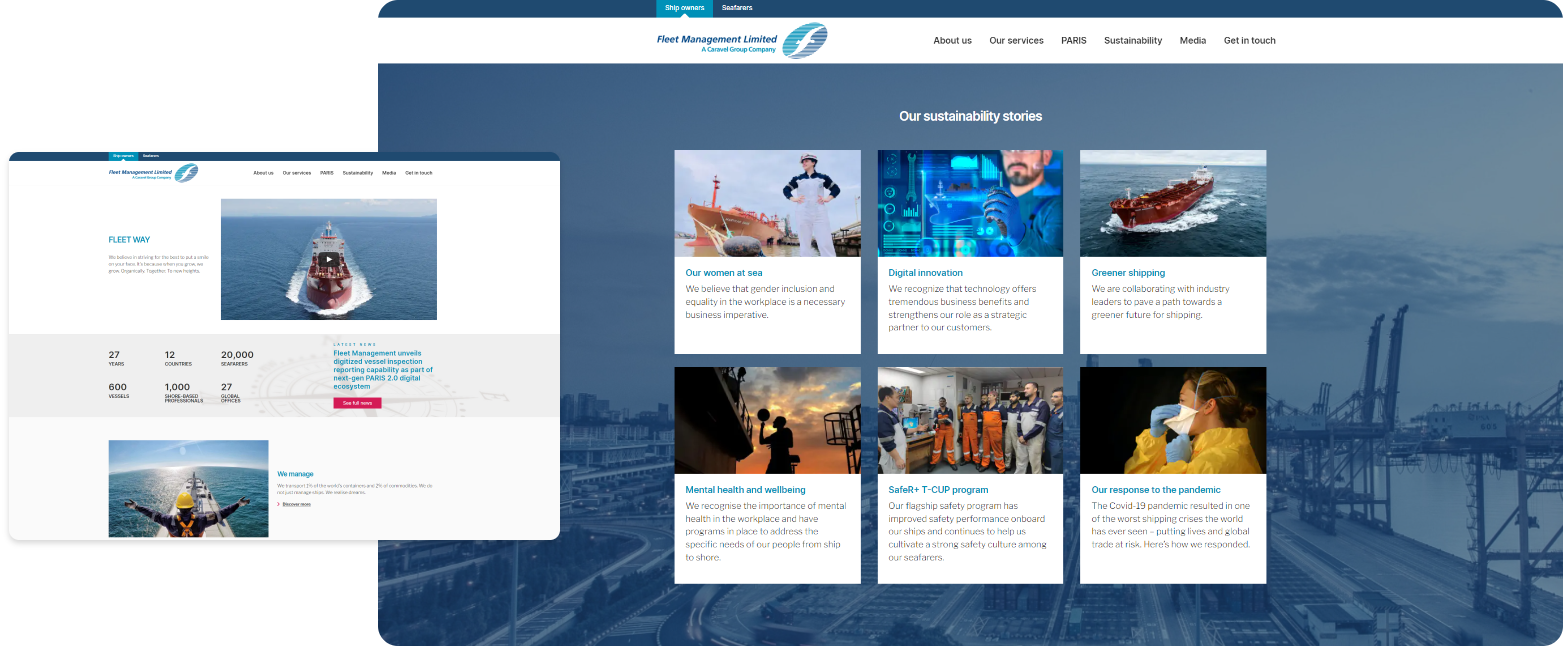Screen dimensions: 1563x646
Task: Click the Get in touch link
Action: click(x=1249, y=40)
